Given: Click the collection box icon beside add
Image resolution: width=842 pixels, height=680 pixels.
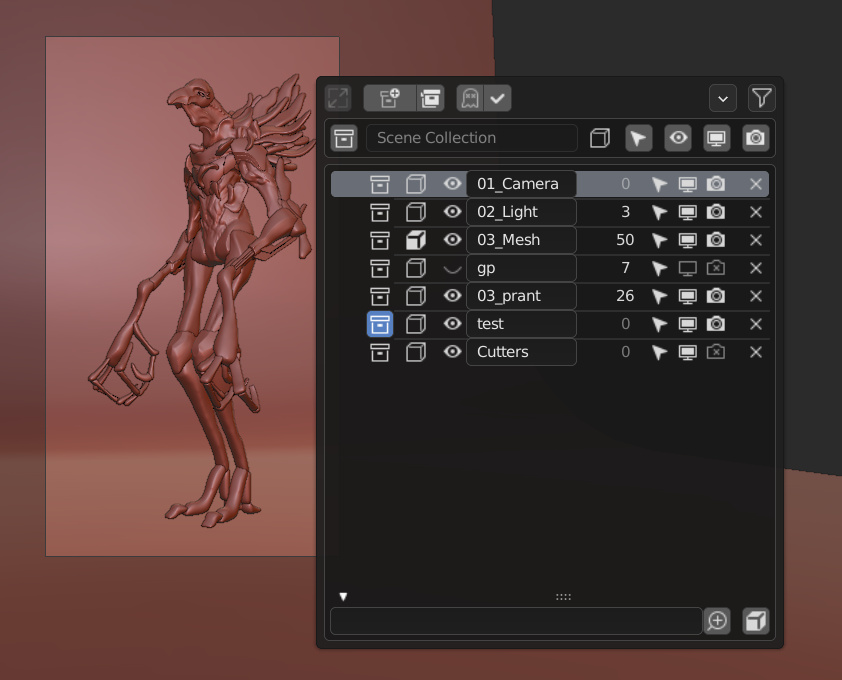Looking at the screenshot, I should 430,98.
